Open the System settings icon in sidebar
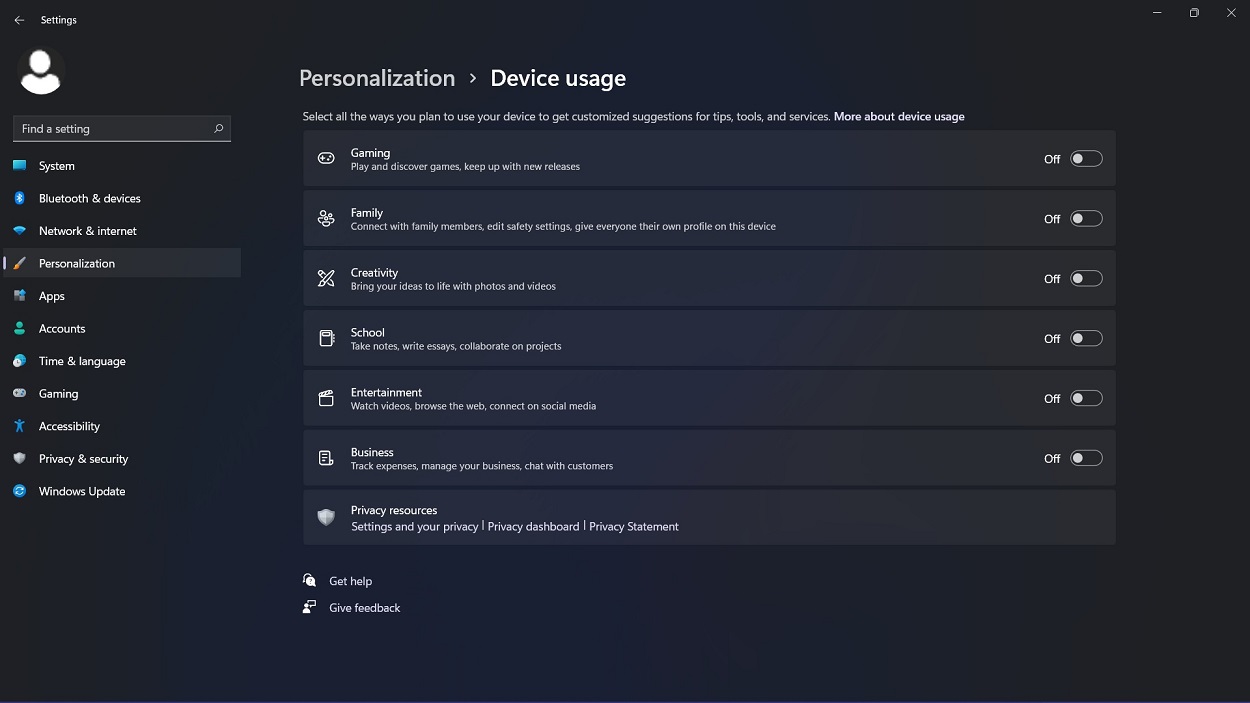 (22, 166)
